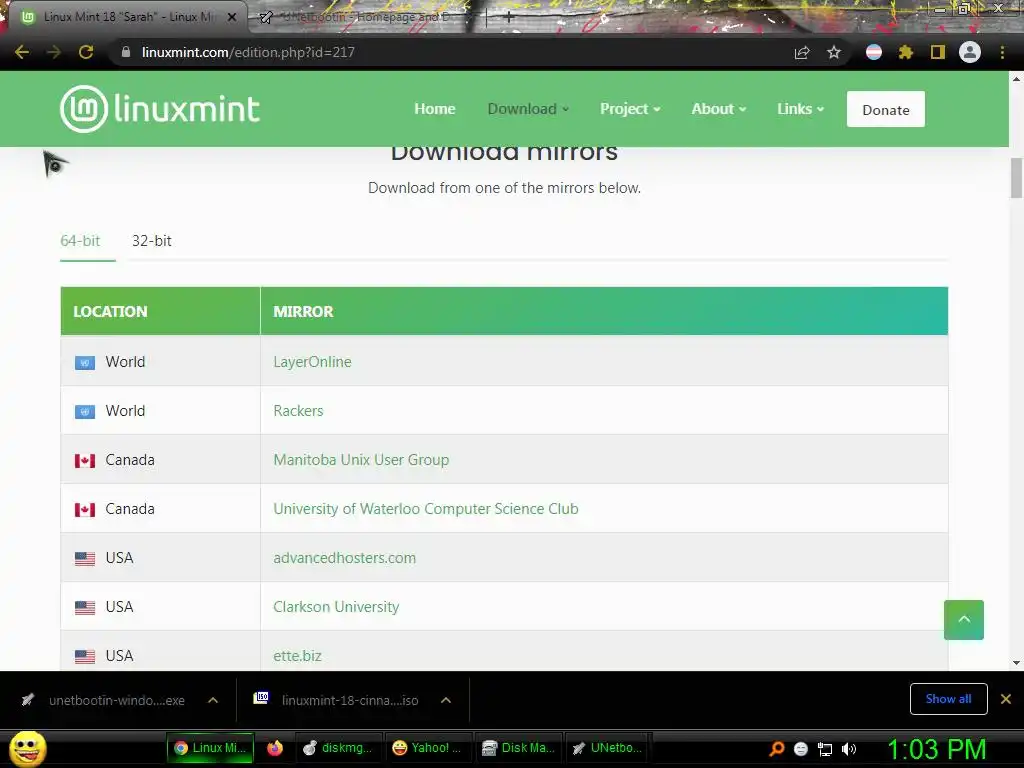Open the profile avatar icon
1024x768 pixels.
(x=970, y=52)
